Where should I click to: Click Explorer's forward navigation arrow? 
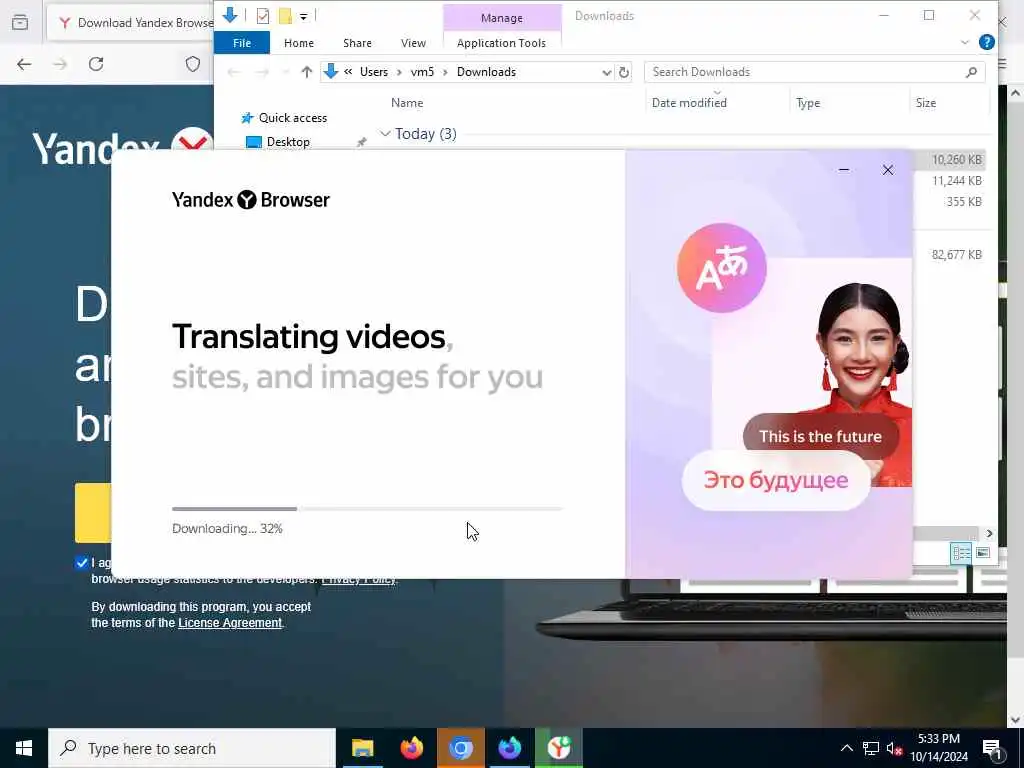pyautogui.click(x=262, y=72)
